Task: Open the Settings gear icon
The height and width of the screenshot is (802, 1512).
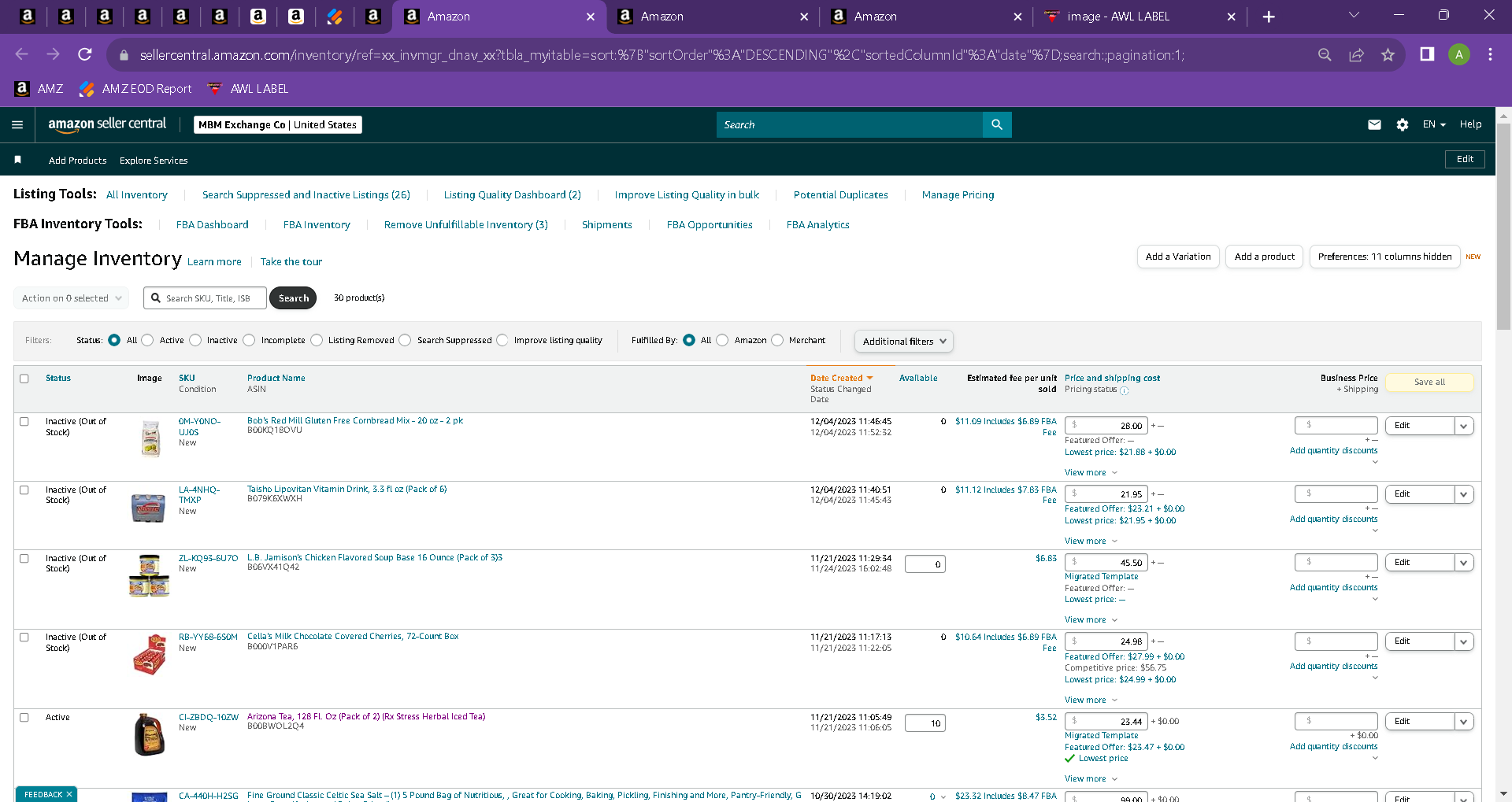Action: (1403, 124)
